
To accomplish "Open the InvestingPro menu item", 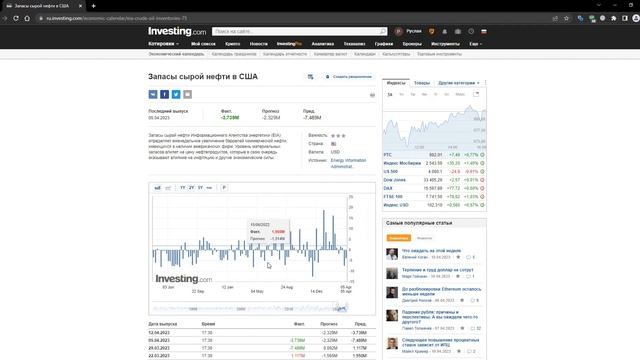I will click(x=289, y=44).
